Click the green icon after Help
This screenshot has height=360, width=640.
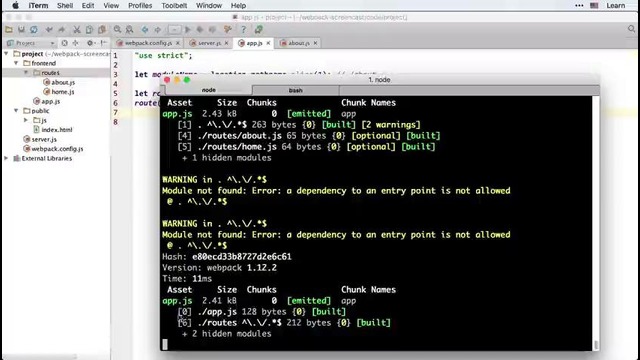point(258,29)
